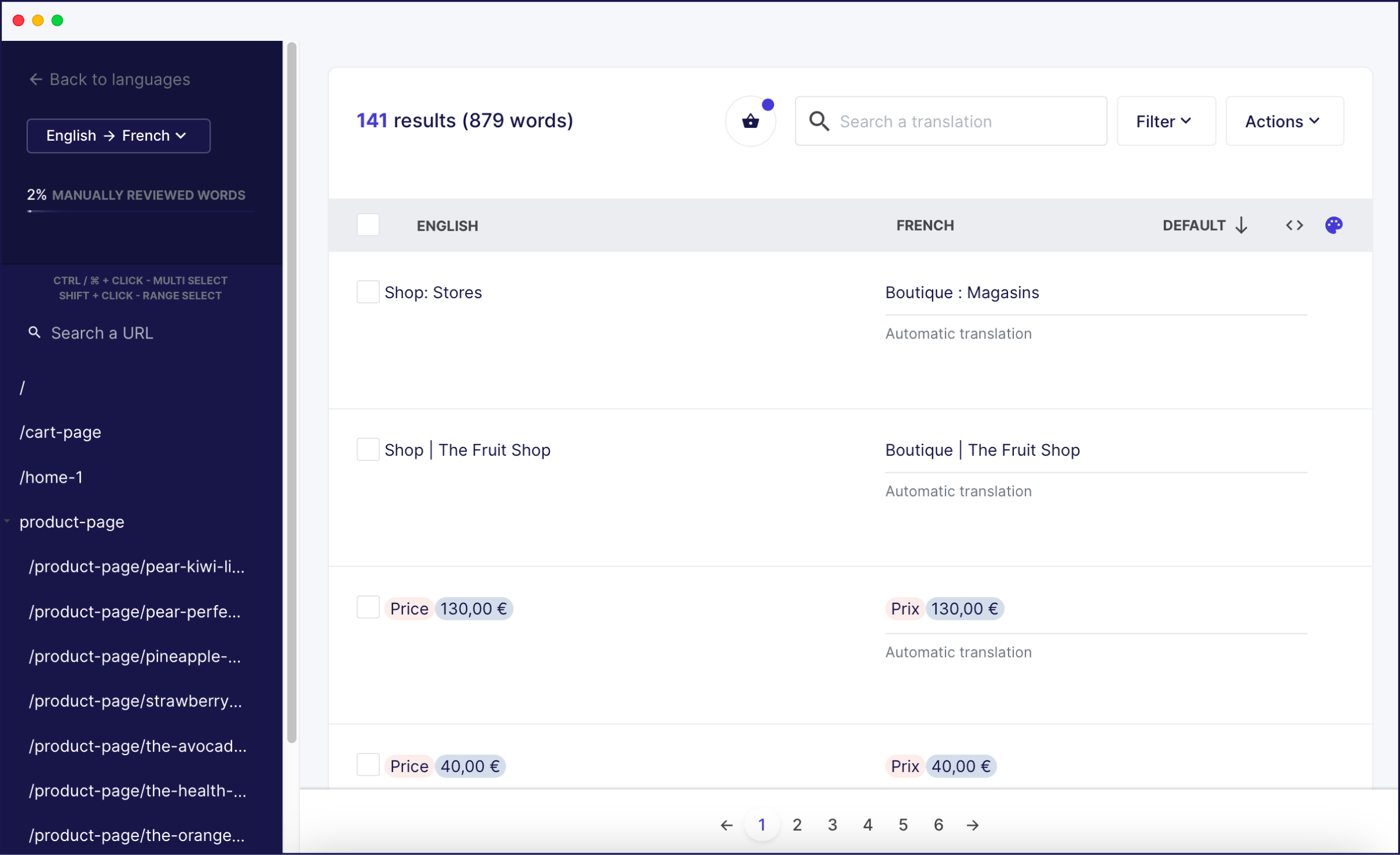Image resolution: width=1400 pixels, height=855 pixels.
Task: Open the Filter dropdown menu
Action: click(1164, 121)
